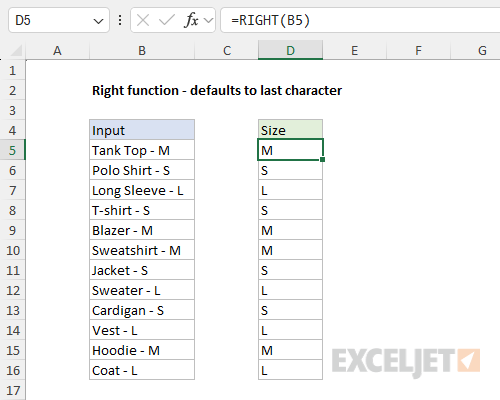The image size is (500, 400).
Task: Select cell 'Blazer - M'
Action: [142, 230]
